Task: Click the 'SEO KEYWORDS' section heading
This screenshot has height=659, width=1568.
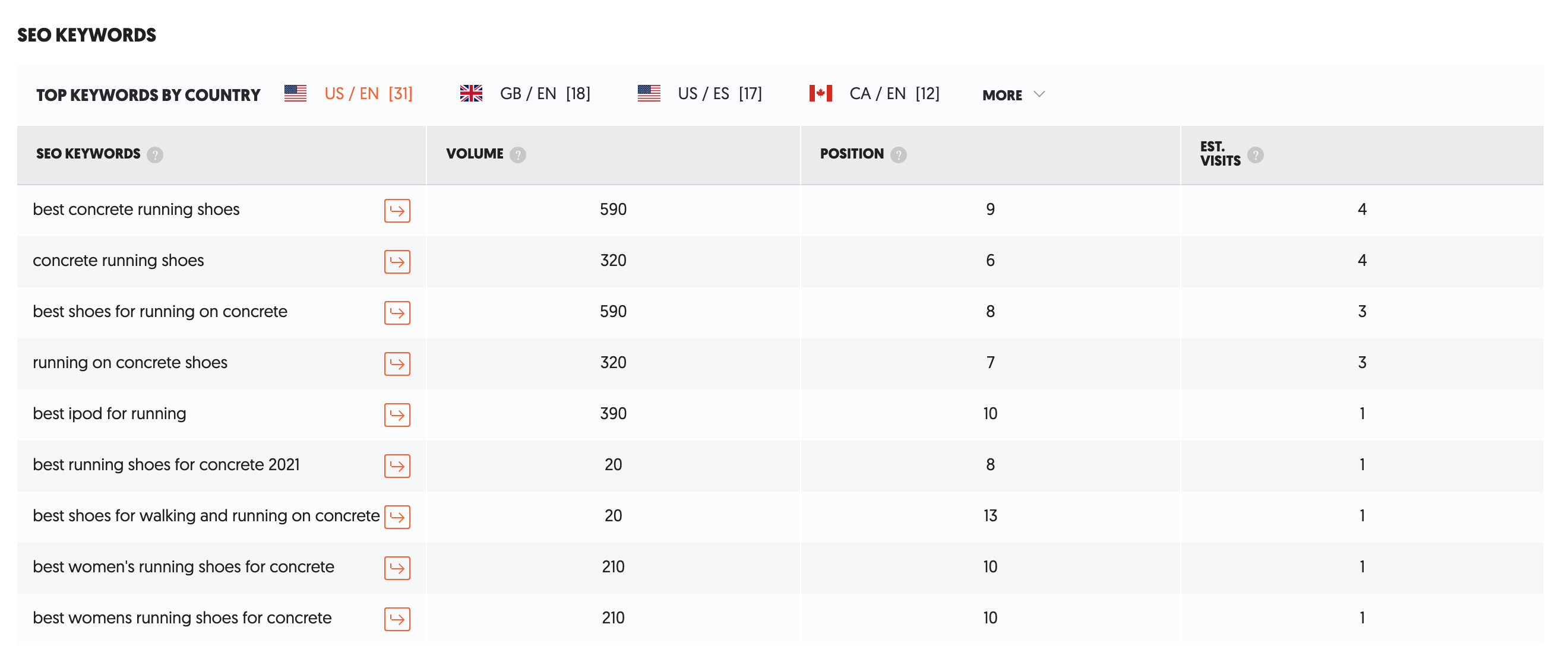Action: (x=87, y=35)
